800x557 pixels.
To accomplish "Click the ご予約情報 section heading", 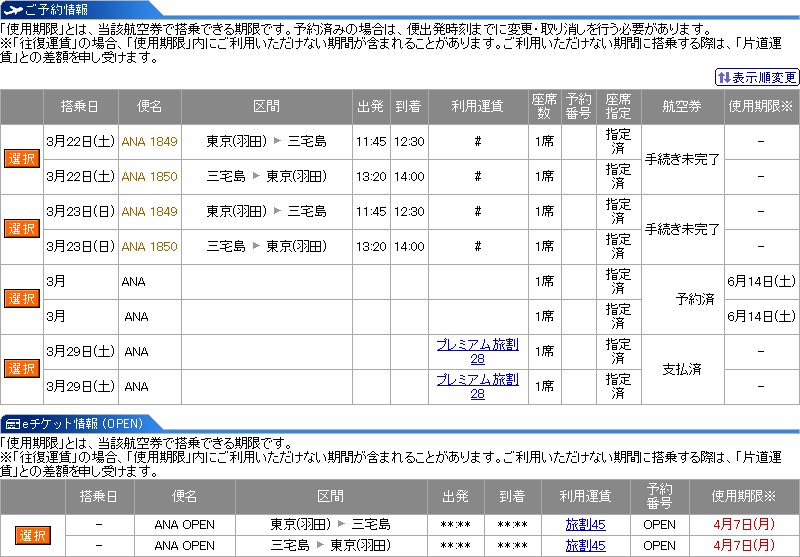I will (x=56, y=9).
